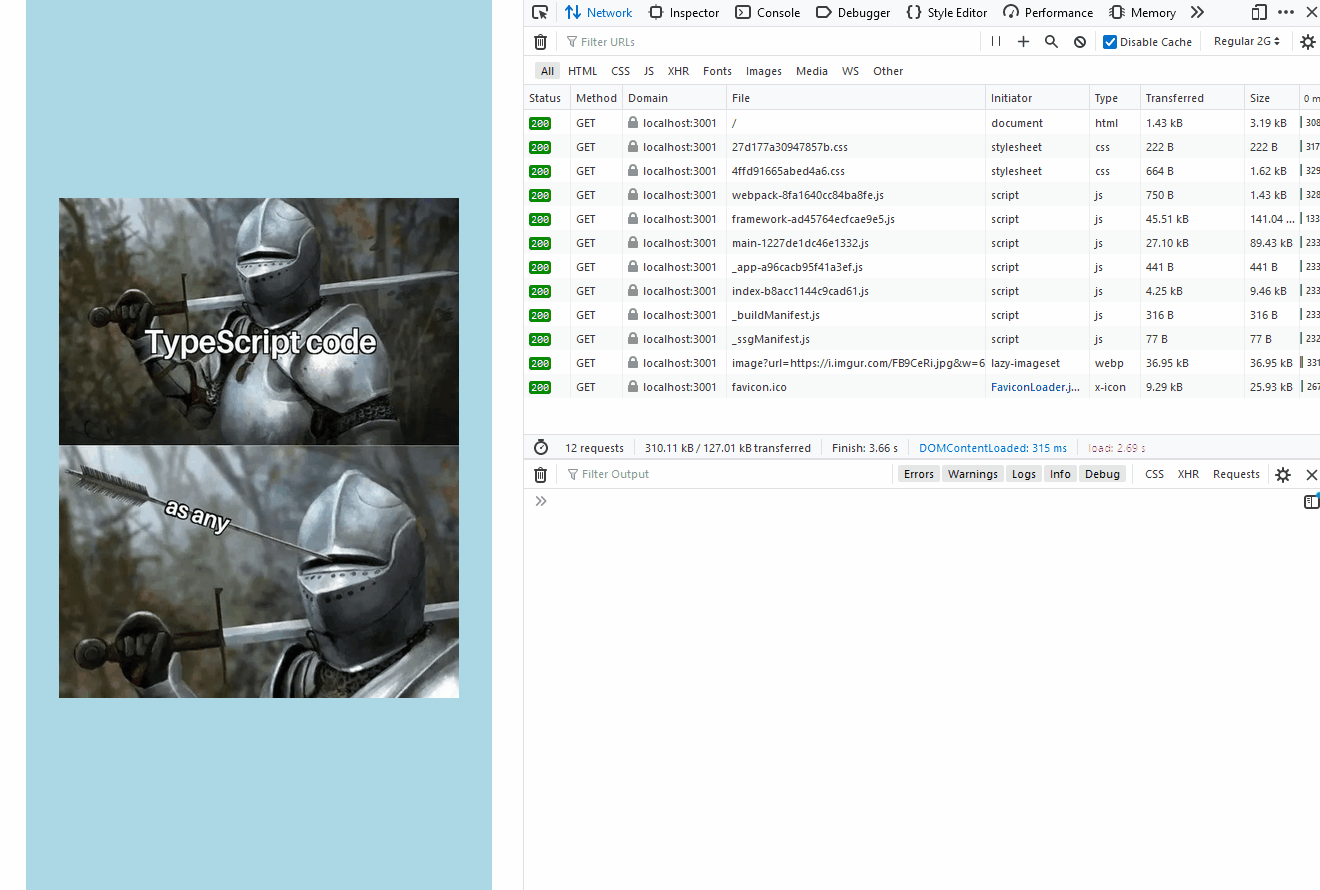
Task: Open the Regular 2G throttling dropdown
Action: 1246,41
